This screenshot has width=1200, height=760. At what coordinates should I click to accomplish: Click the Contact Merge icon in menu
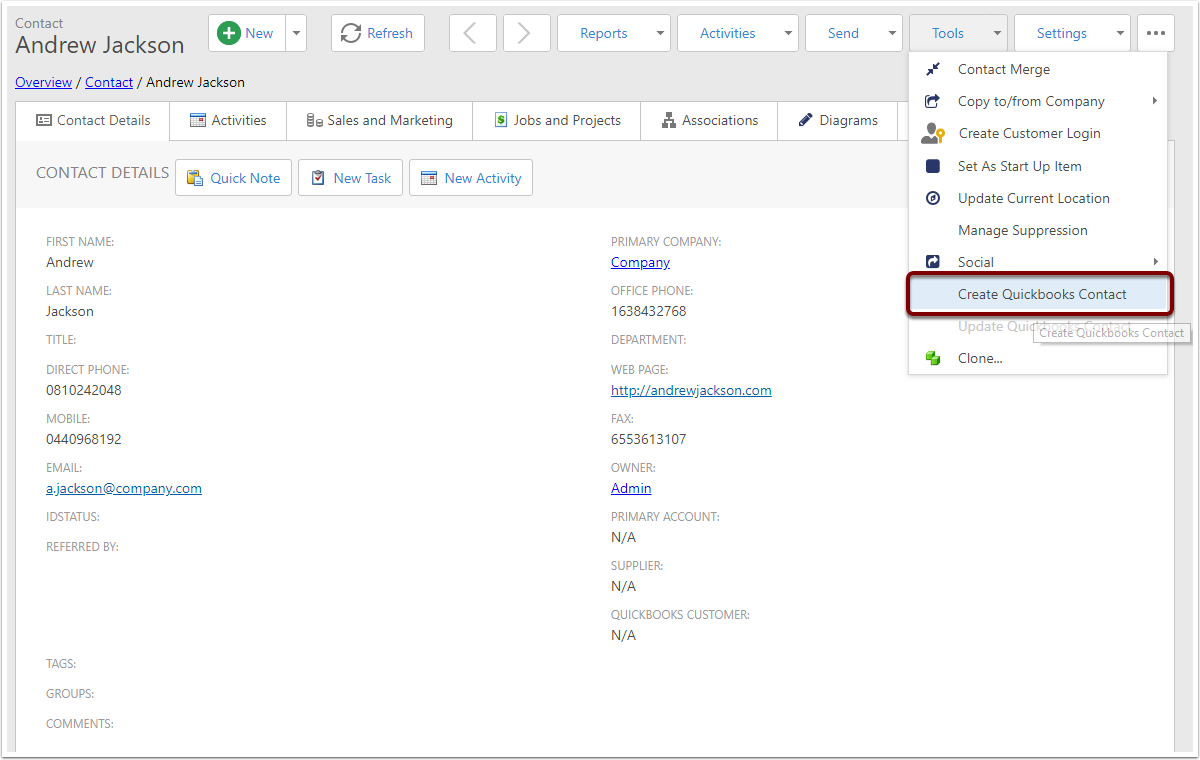933,70
